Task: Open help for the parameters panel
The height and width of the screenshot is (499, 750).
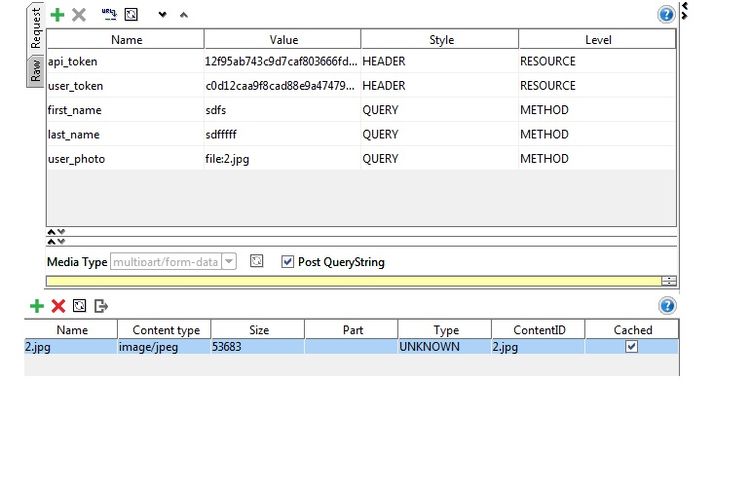Action: pyautogui.click(x=666, y=15)
